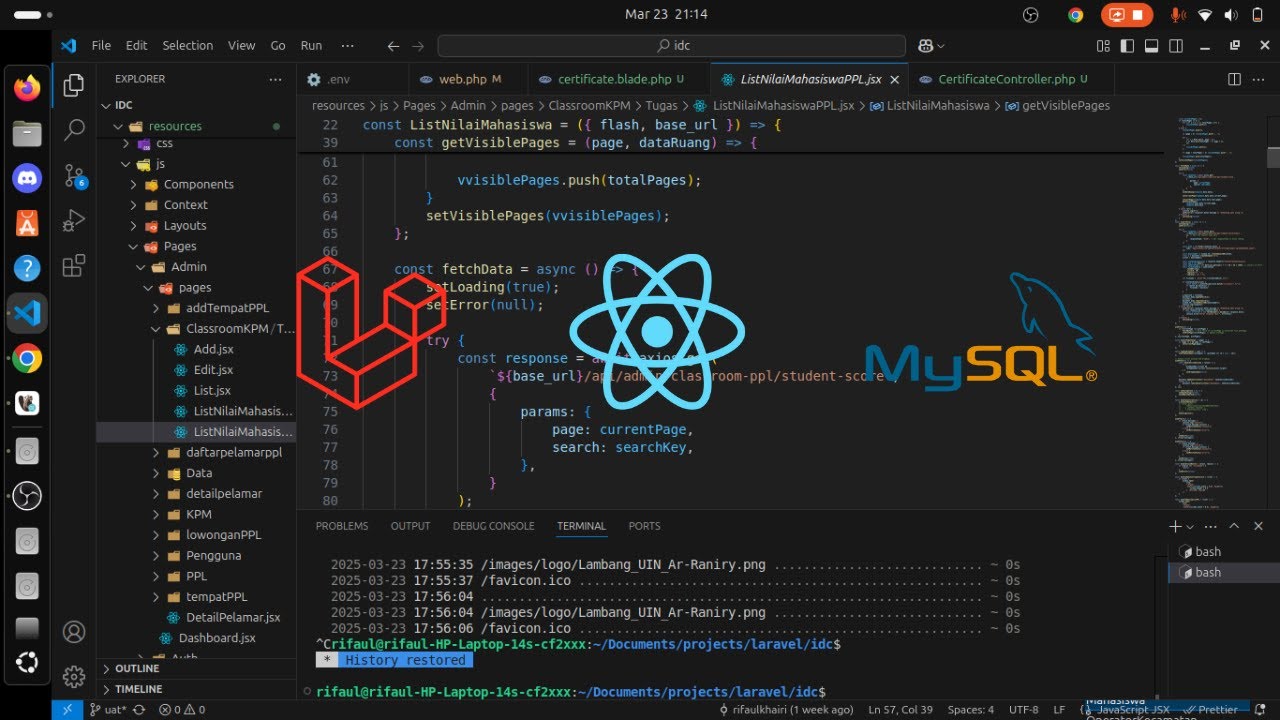This screenshot has height=720, width=1280.
Task: Click the uat branch in status bar
Action: tap(106, 709)
